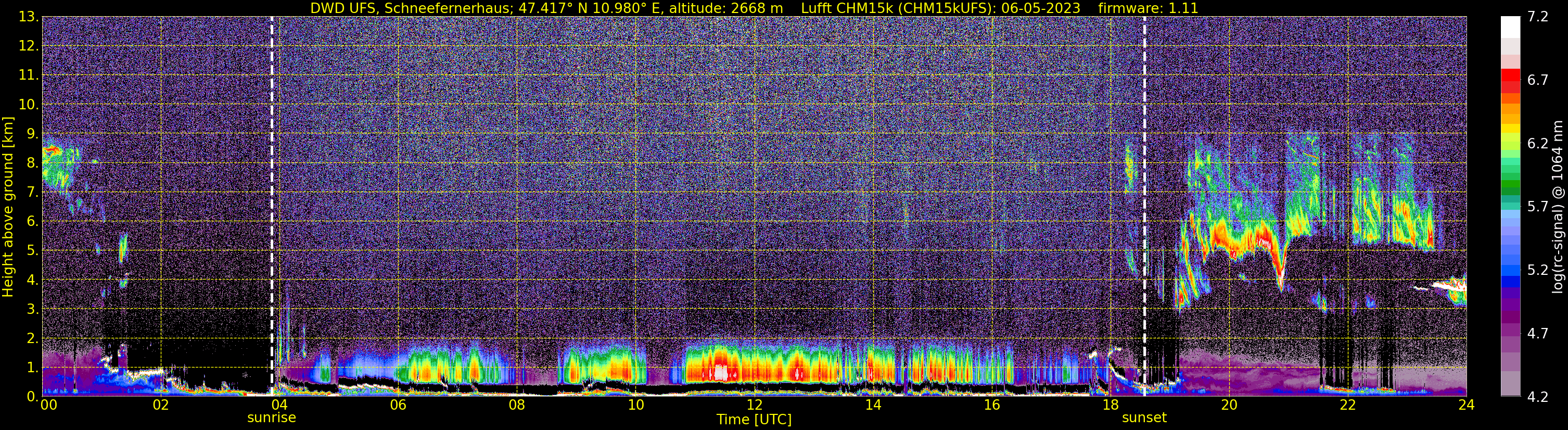Click the y-axis tick label 9
Image resolution: width=1568 pixels, height=430 pixels.
32,133
